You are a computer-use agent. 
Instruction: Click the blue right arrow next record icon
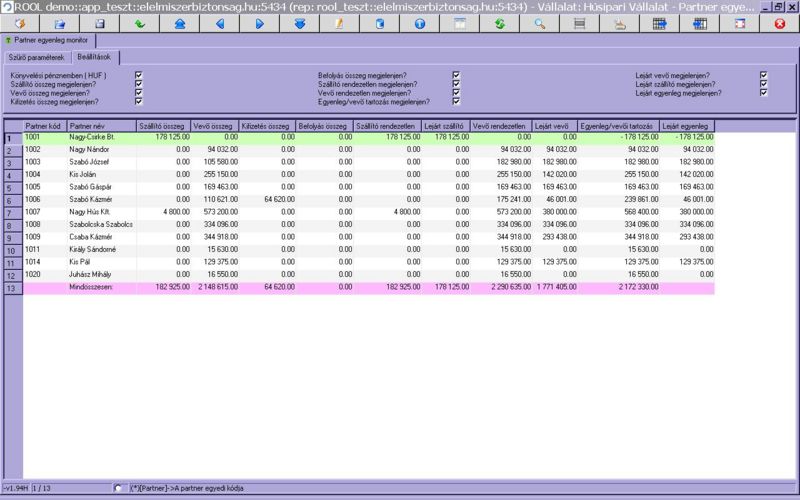[259, 23]
